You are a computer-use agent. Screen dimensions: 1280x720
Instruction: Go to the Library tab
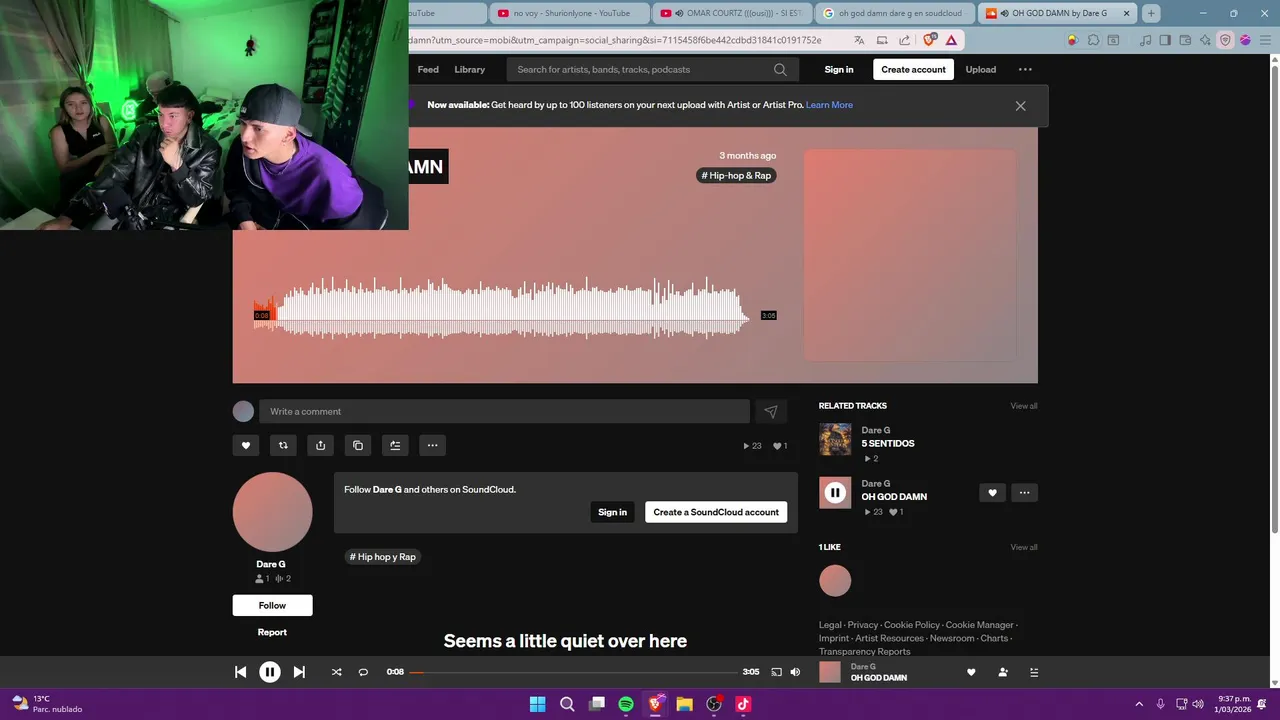[470, 69]
